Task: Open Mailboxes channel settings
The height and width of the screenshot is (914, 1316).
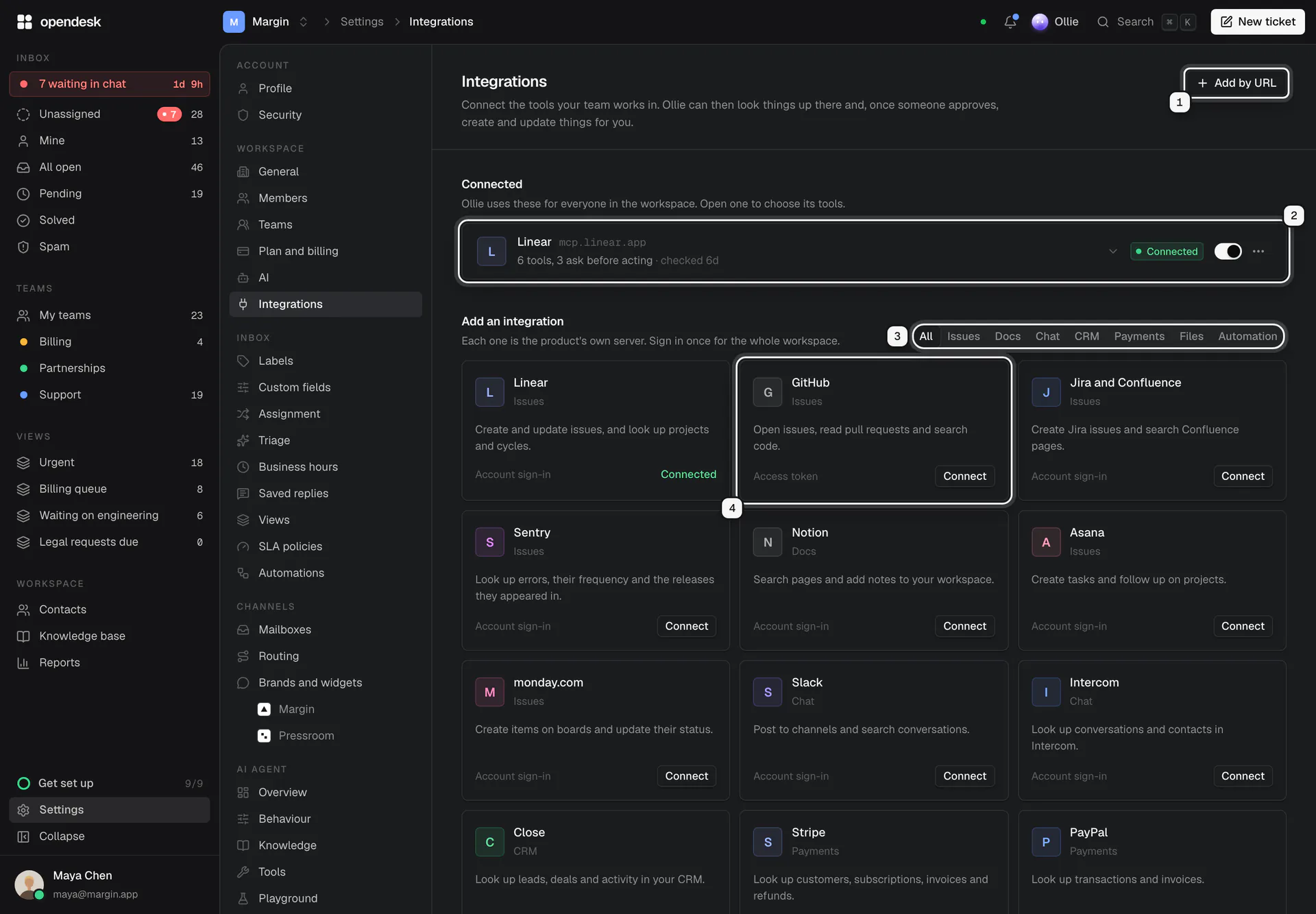Action: [326, 630]
